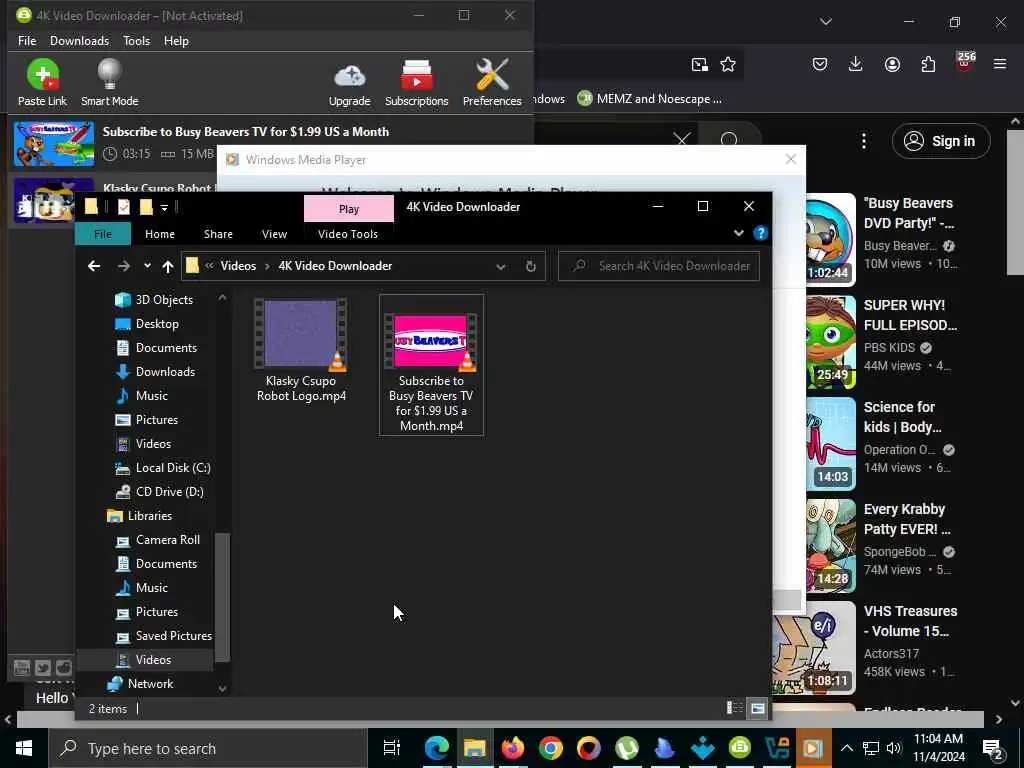Select Home tab in File Explorer ribbon
Viewport: 1024px width, 768px height.
point(160,234)
